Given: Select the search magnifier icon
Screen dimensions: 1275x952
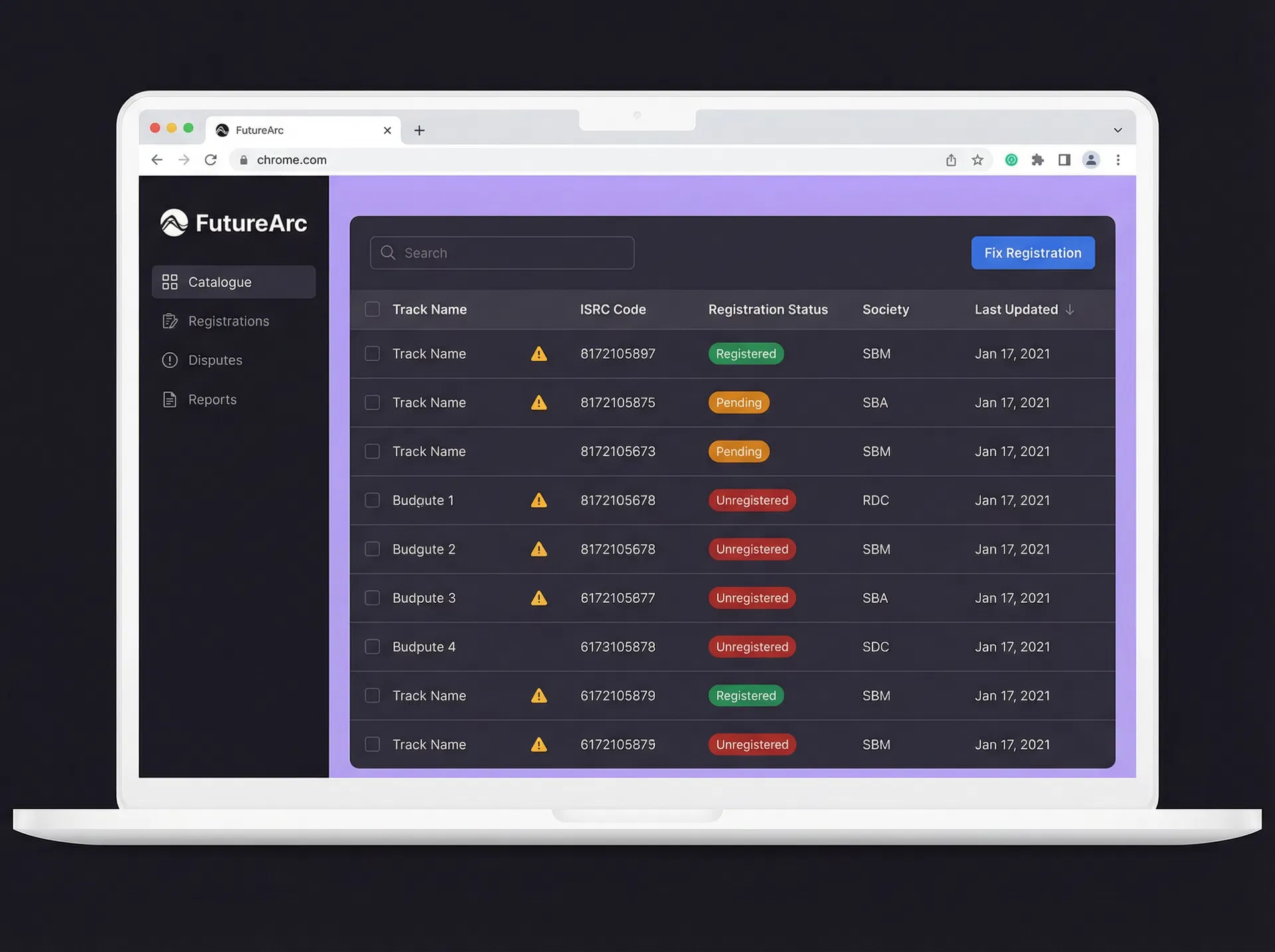Looking at the screenshot, I should 388,252.
